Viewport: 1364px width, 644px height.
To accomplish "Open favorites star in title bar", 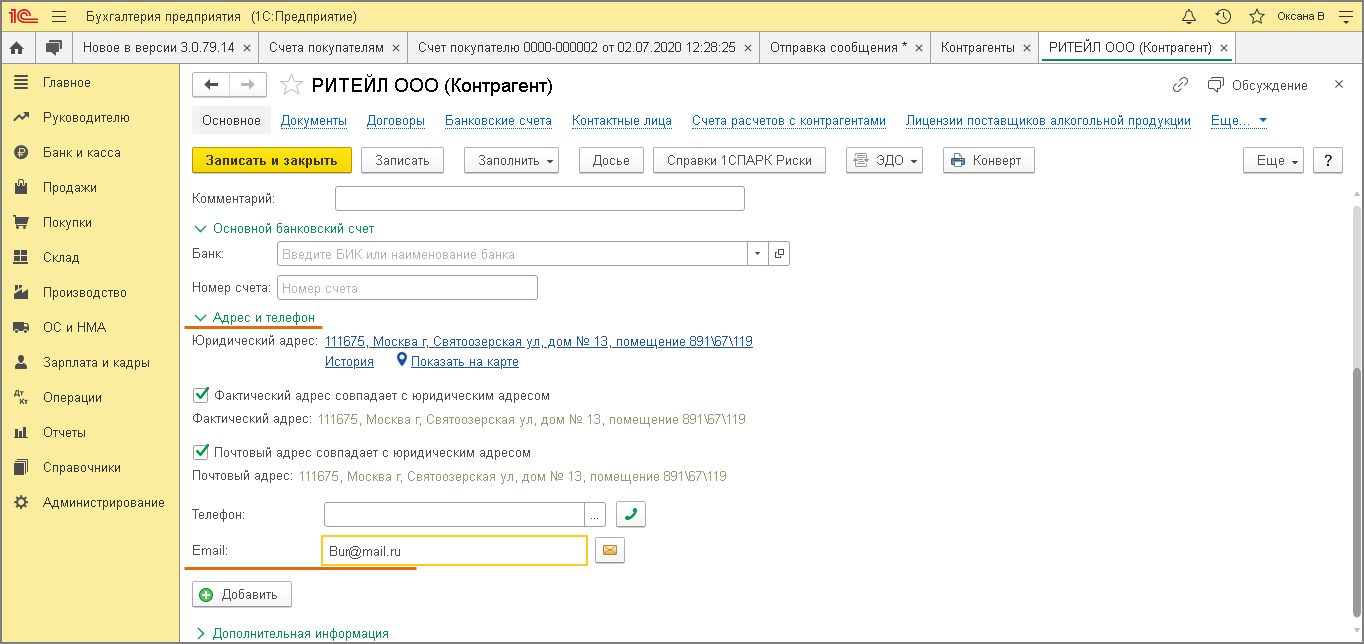I will [x=1257, y=16].
